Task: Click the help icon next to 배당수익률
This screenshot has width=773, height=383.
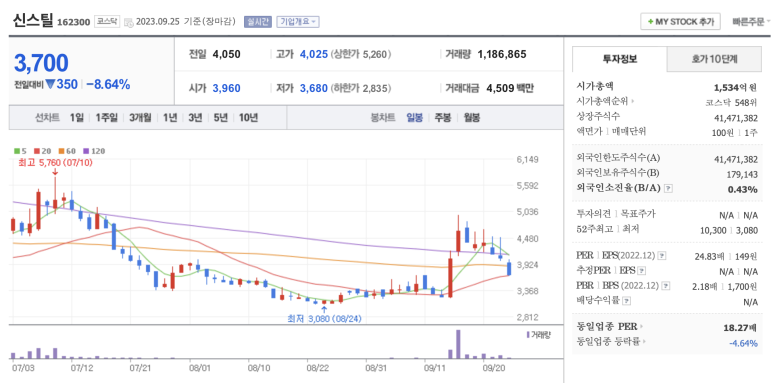Action: 626,300
